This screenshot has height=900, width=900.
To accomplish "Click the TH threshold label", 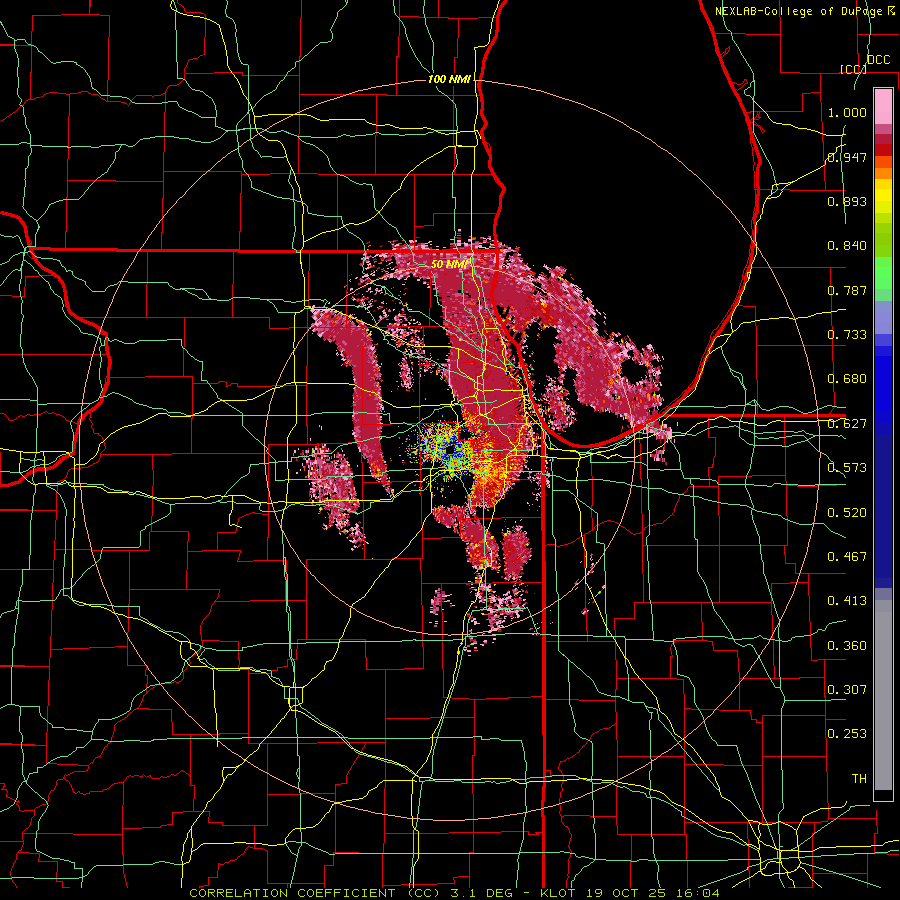I will click(859, 779).
